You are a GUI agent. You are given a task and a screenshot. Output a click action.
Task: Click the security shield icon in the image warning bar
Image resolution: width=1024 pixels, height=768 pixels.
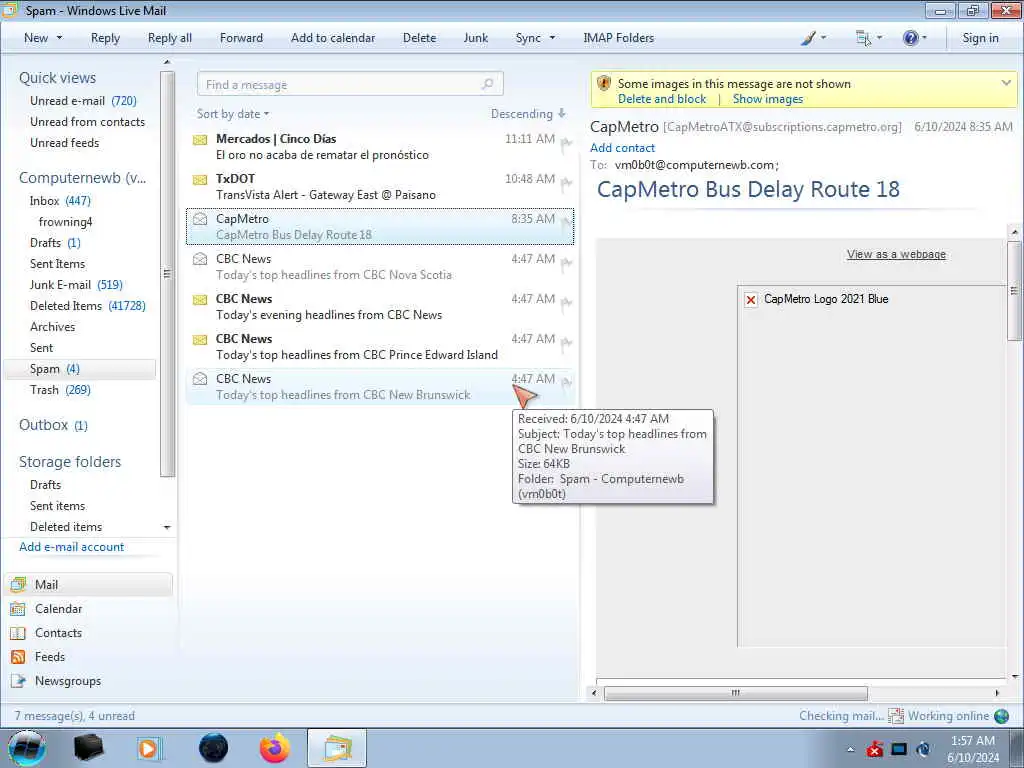click(x=604, y=84)
